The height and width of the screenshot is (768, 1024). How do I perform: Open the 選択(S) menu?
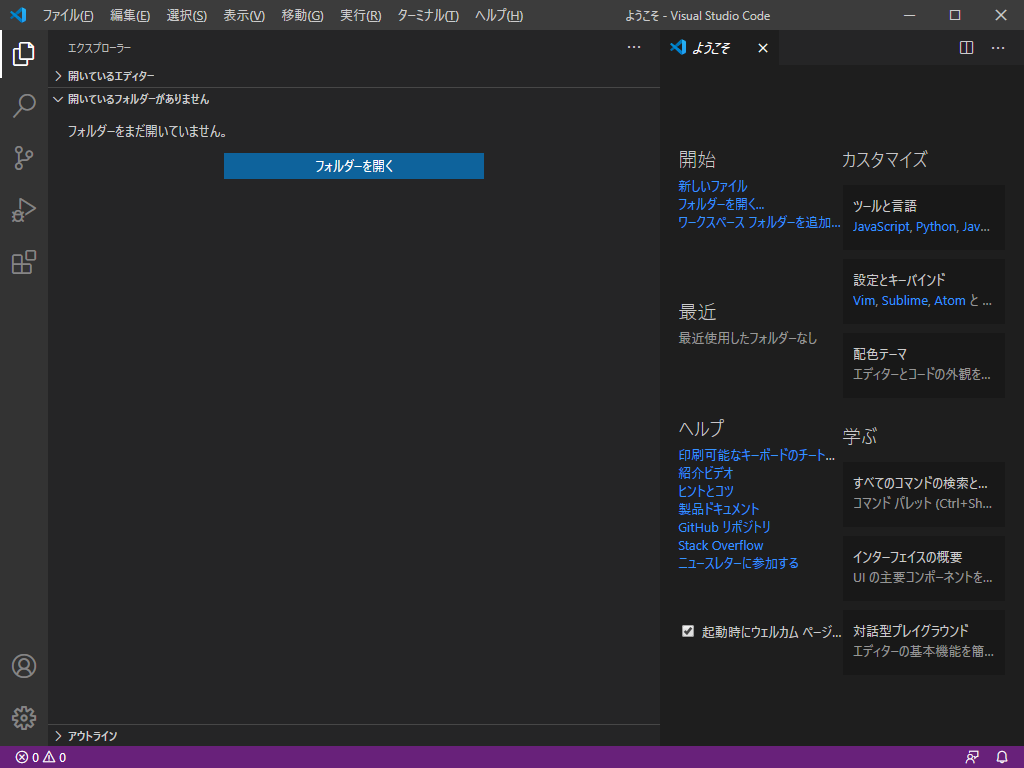(187, 15)
